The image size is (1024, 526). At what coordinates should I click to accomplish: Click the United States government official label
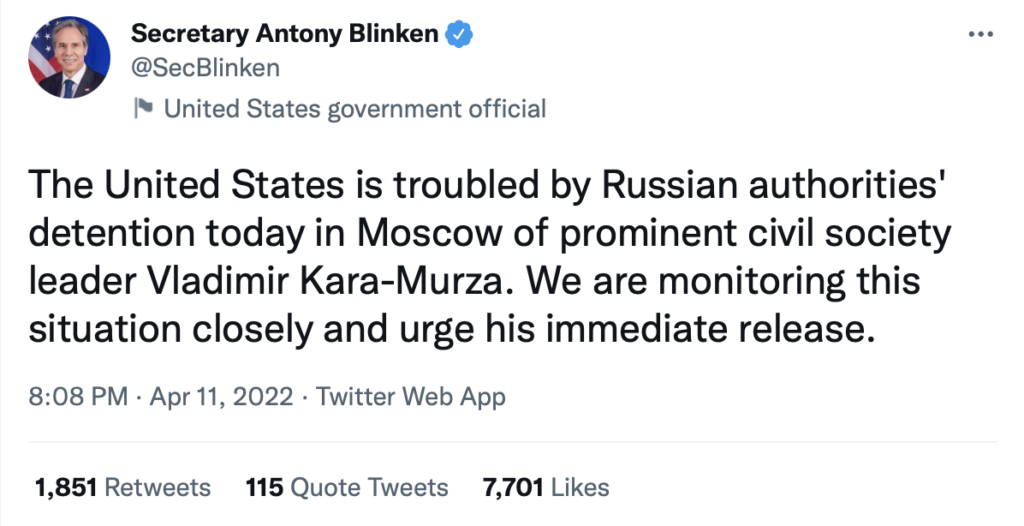tap(355, 108)
